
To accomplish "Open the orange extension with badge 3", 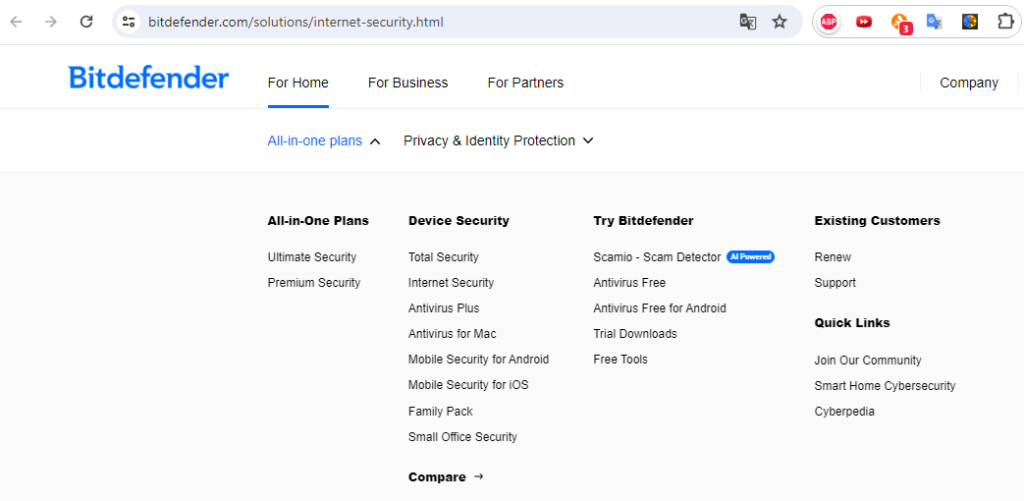I will point(901,23).
